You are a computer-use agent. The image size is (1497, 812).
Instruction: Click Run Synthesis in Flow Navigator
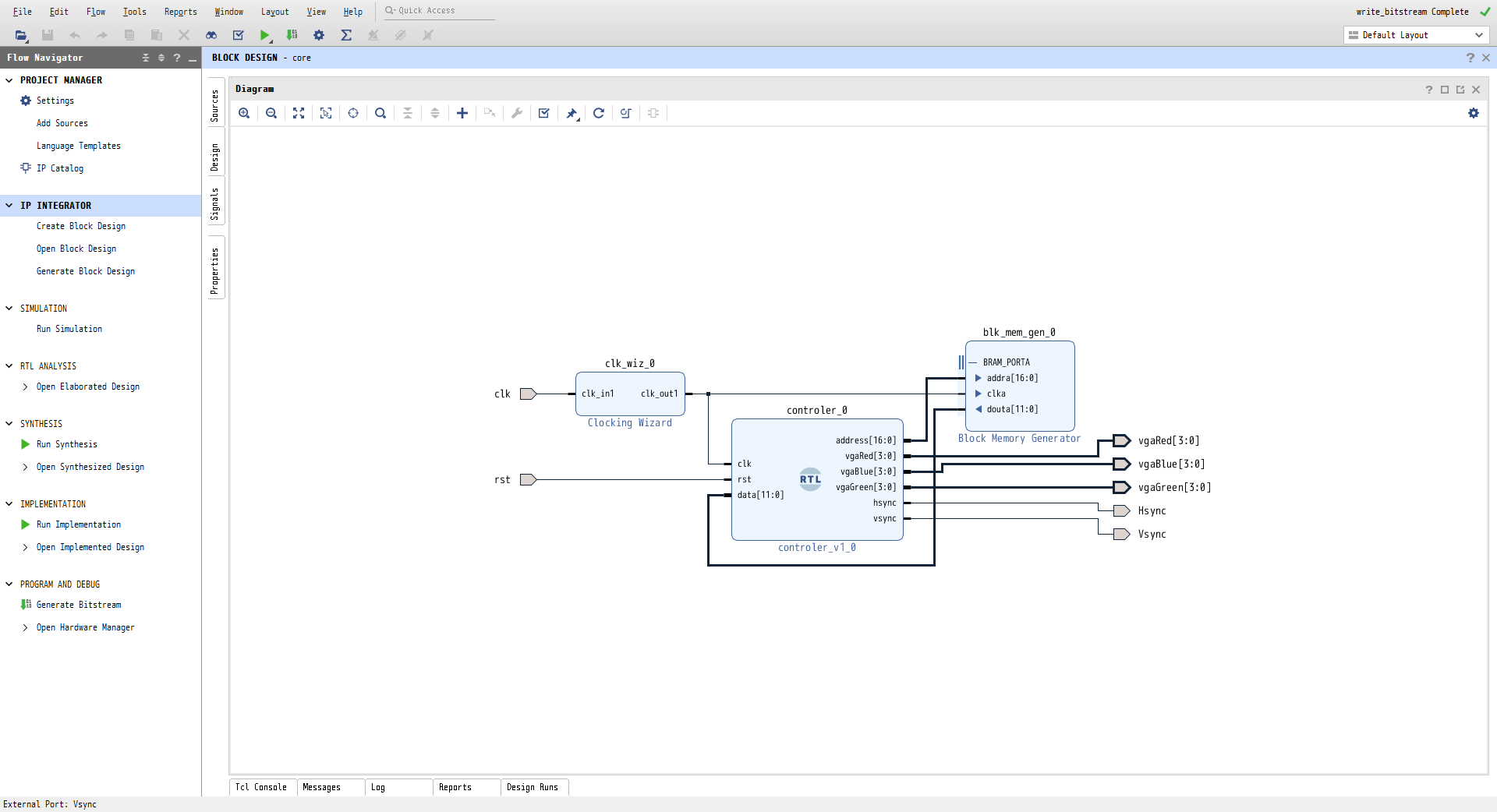coord(67,444)
